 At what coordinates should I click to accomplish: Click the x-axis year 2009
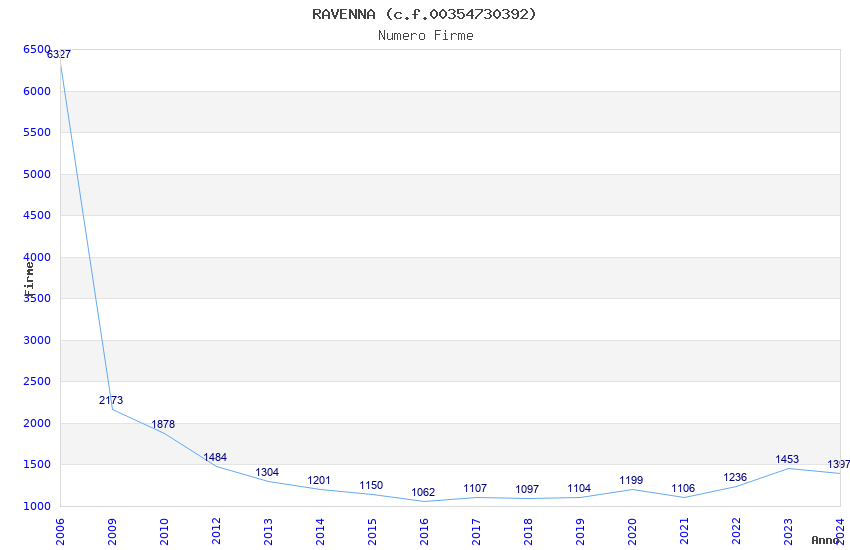[112, 532]
